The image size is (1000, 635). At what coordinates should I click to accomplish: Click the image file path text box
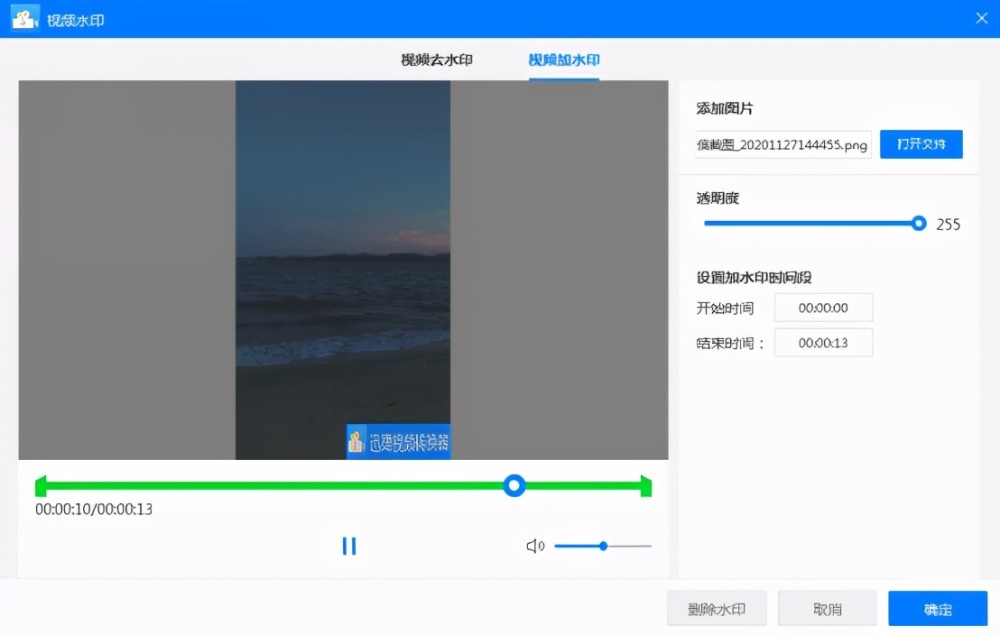coord(783,144)
